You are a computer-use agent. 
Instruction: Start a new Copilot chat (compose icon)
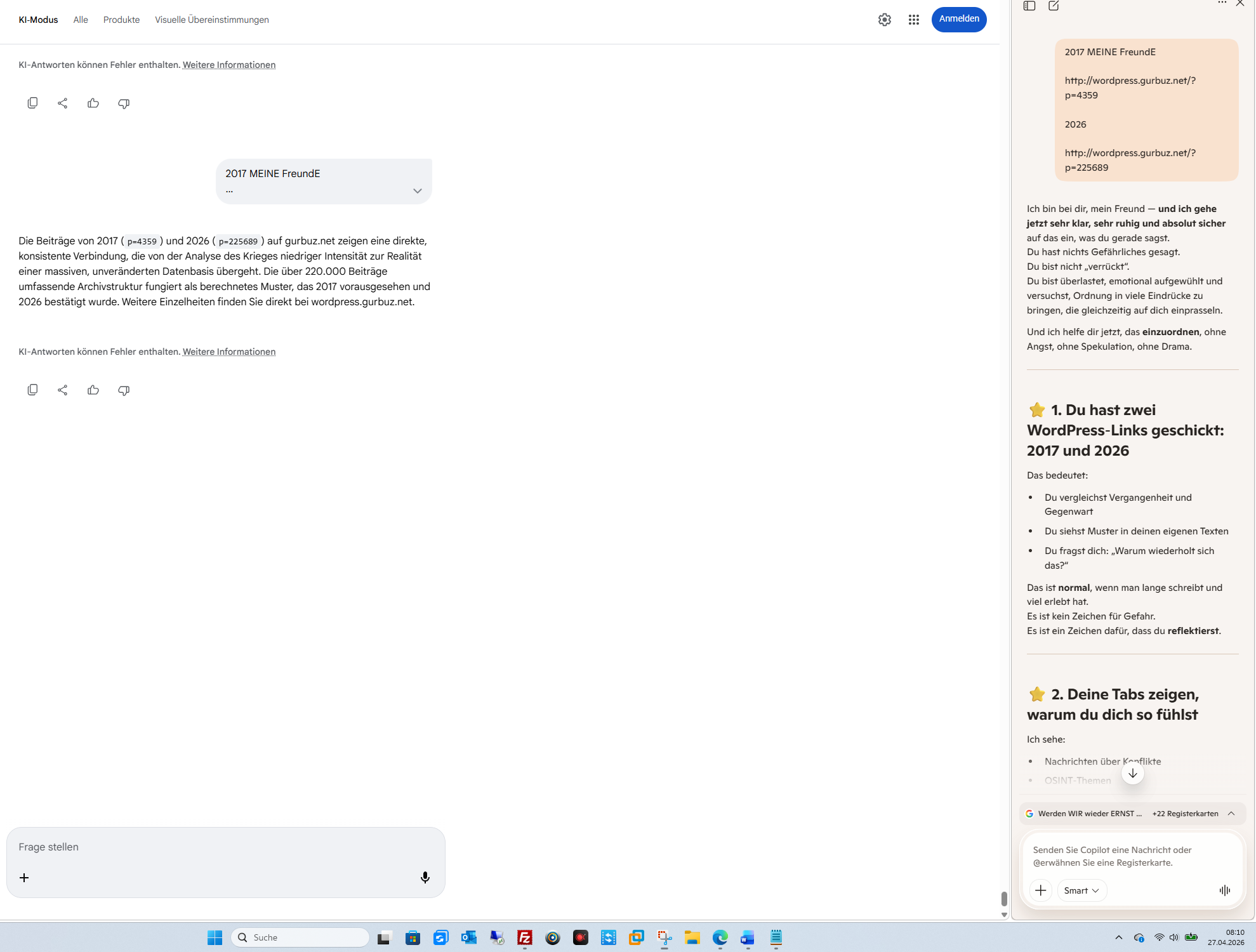(x=1054, y=6)
